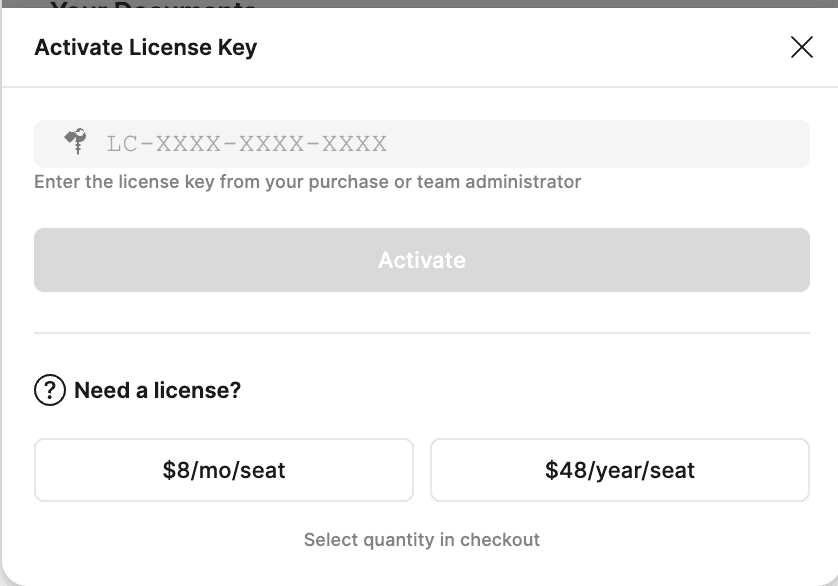
Task: Click the Your Documents heading behind the dialog
Action: [x=150, y=8]
